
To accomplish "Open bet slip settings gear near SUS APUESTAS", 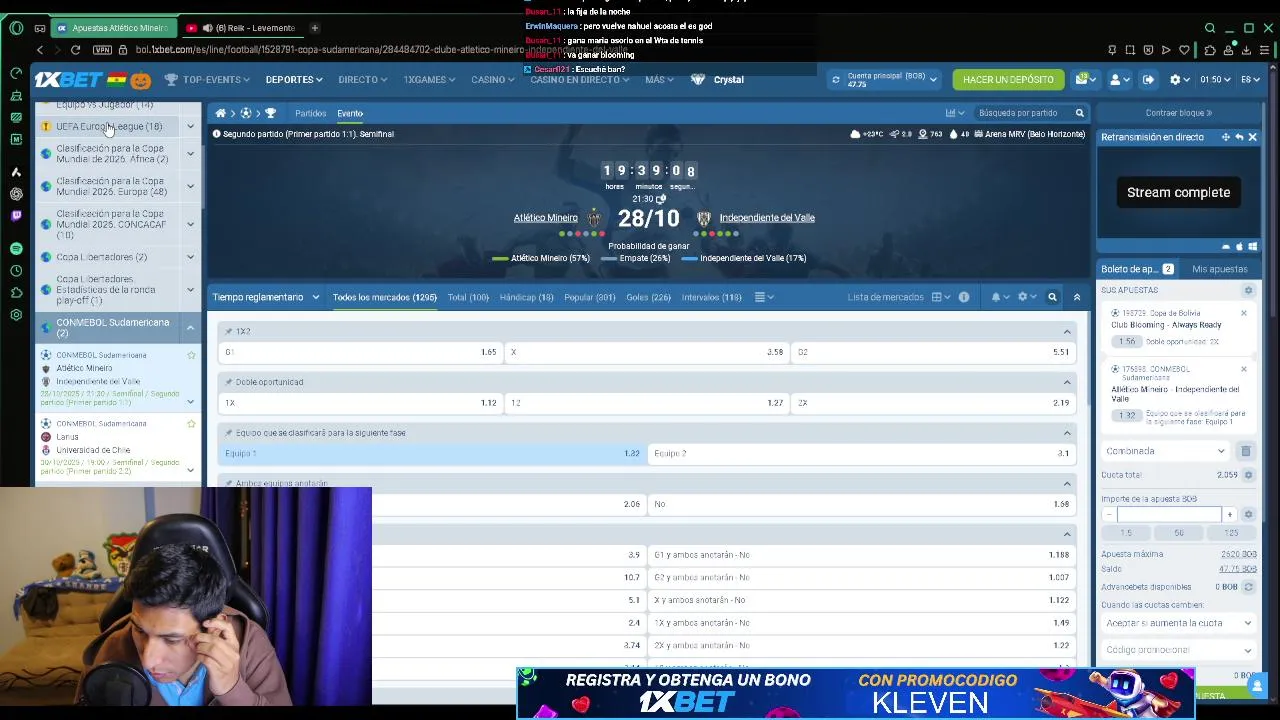I will coord(1248,290).
